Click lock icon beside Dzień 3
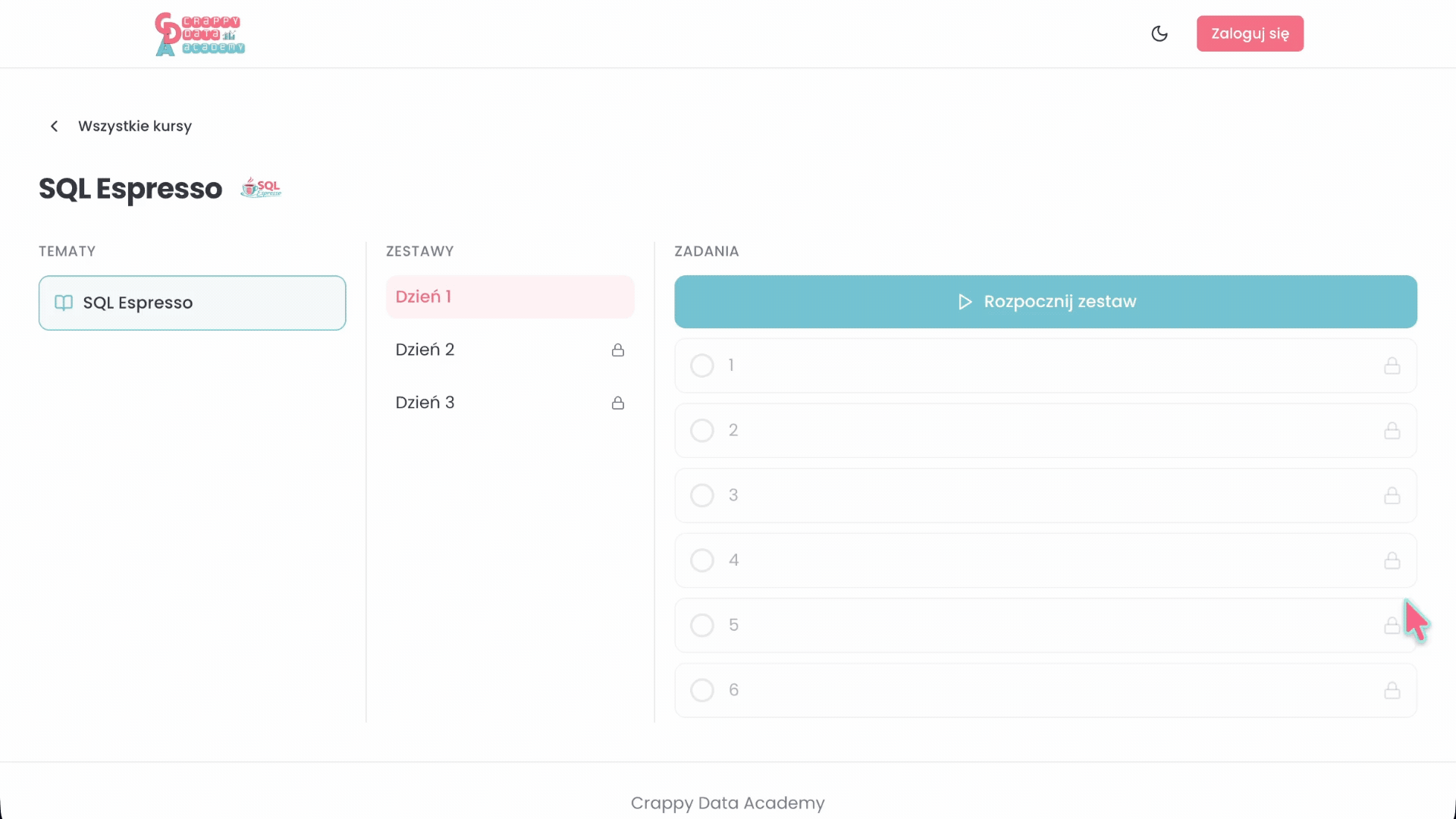This screenshot has width=1456, height=819. pyautogui.click(x=618, y=403)
